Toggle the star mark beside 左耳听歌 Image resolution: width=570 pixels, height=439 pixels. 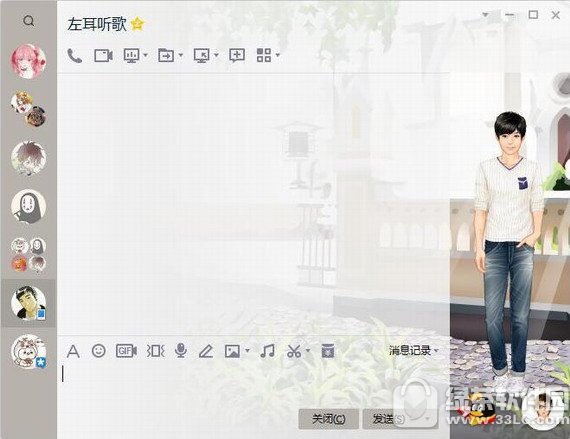pyautogui.click(x=137, y=24)
